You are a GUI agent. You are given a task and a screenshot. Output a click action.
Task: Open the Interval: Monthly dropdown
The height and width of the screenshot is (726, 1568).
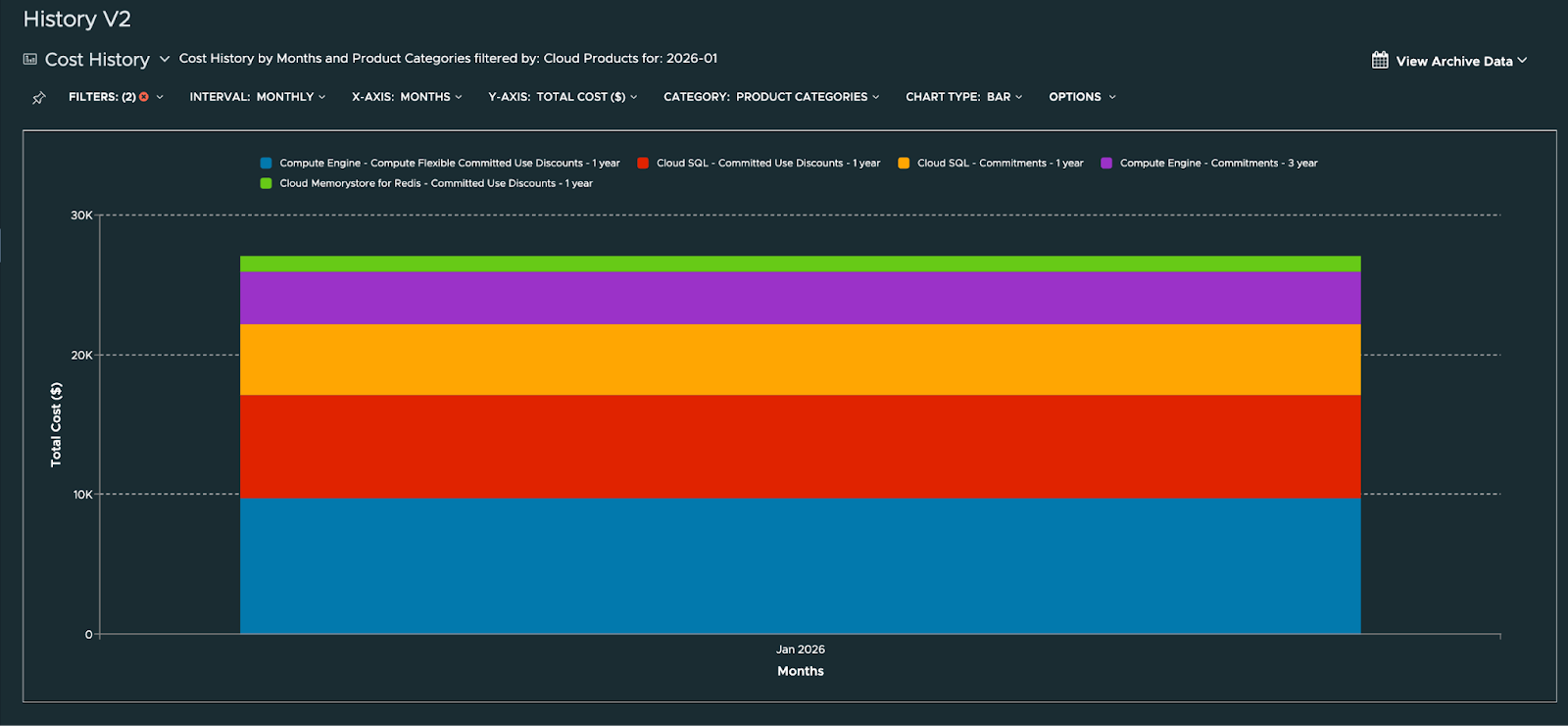pyautogui.click(x=257, y=97)
